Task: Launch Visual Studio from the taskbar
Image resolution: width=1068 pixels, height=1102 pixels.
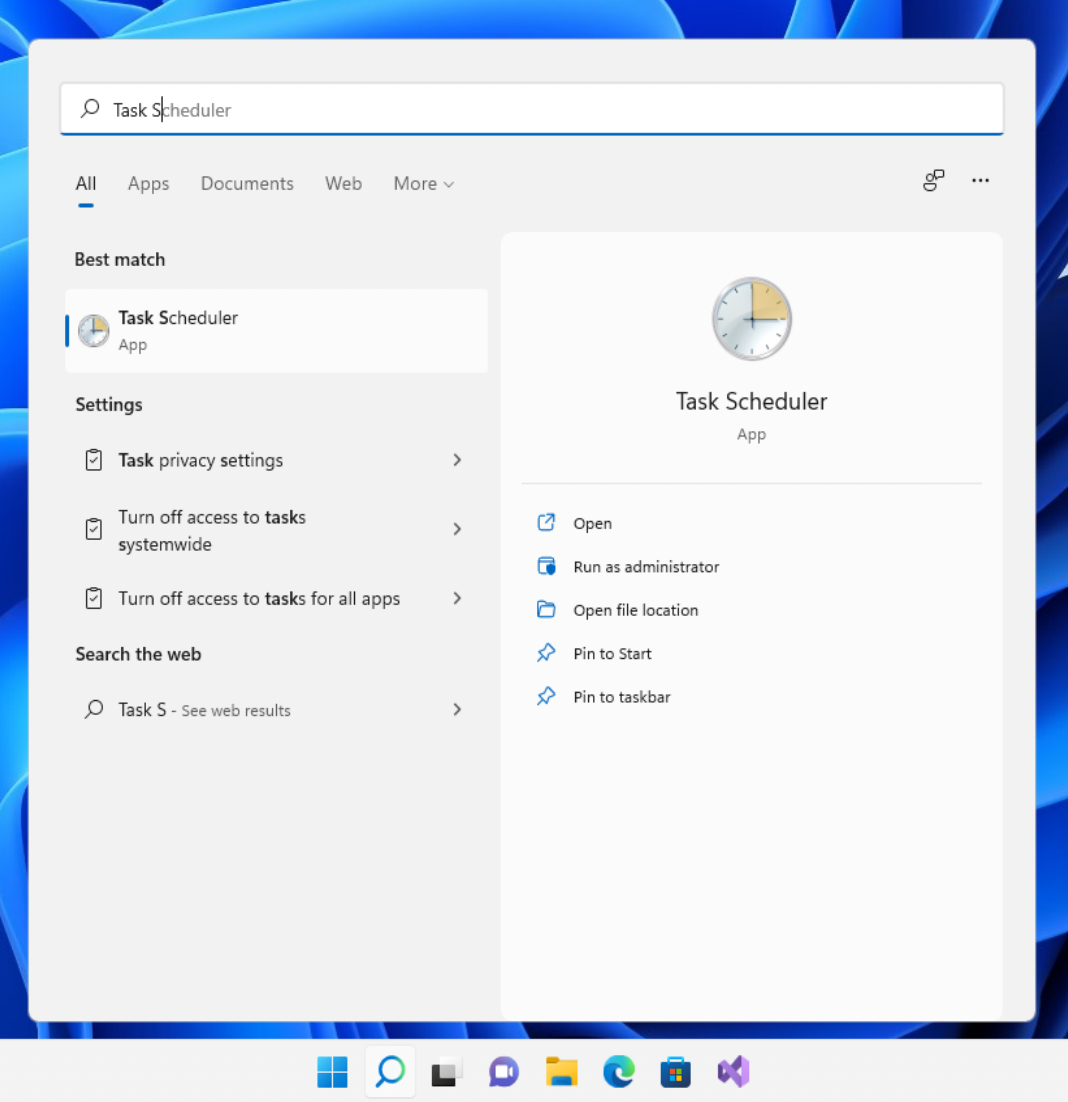Action: (733, 1072)
